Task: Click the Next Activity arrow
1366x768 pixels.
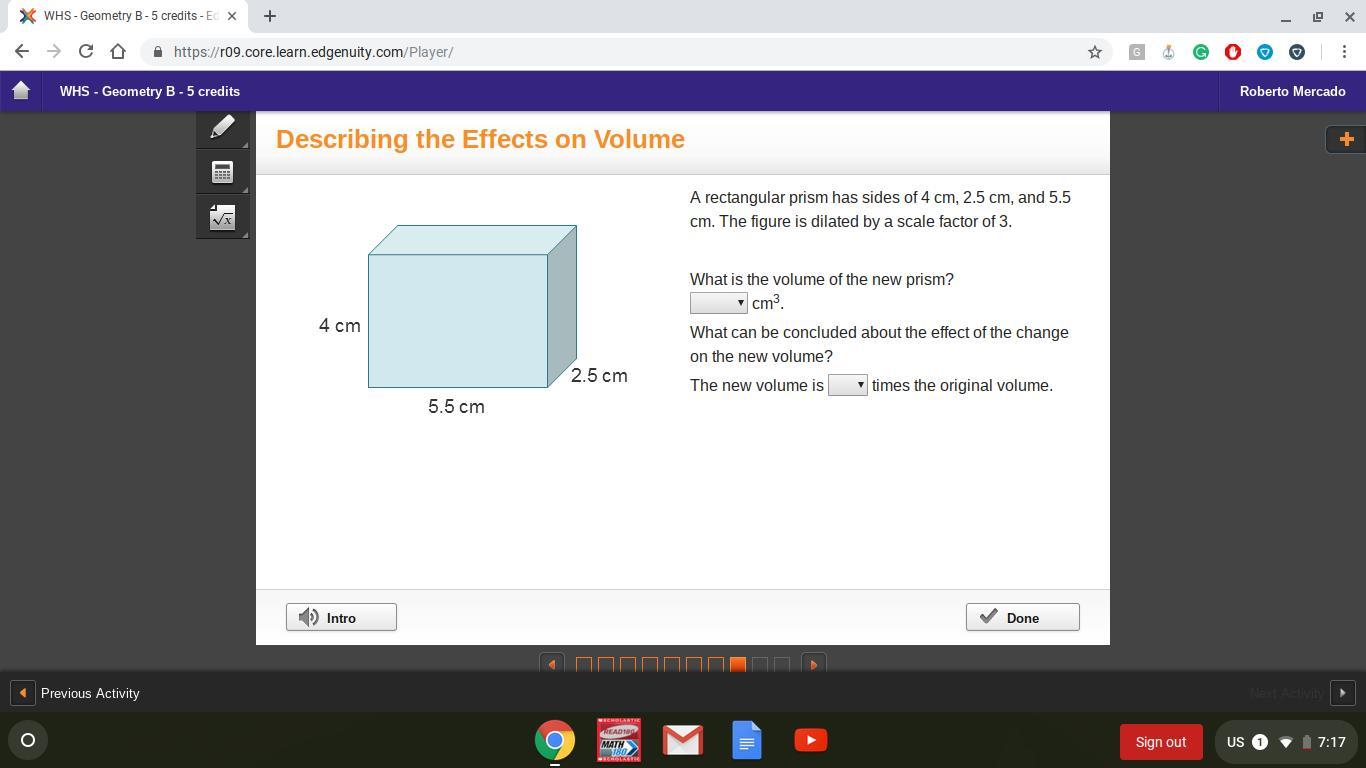Action: (1342, 693)
